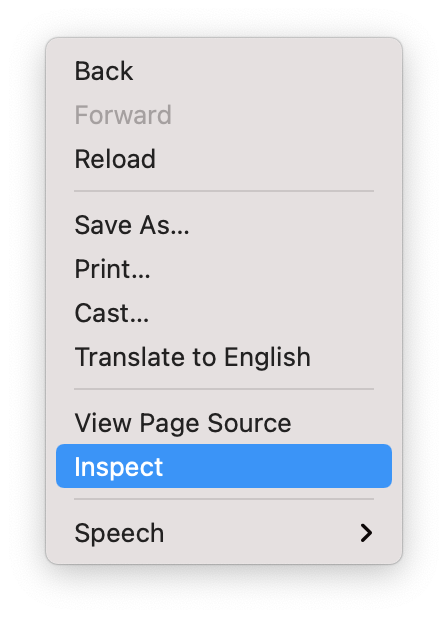The image size is (448, 618).
Task: Send the page to a printer via Print...
Action: coord(224,269)
